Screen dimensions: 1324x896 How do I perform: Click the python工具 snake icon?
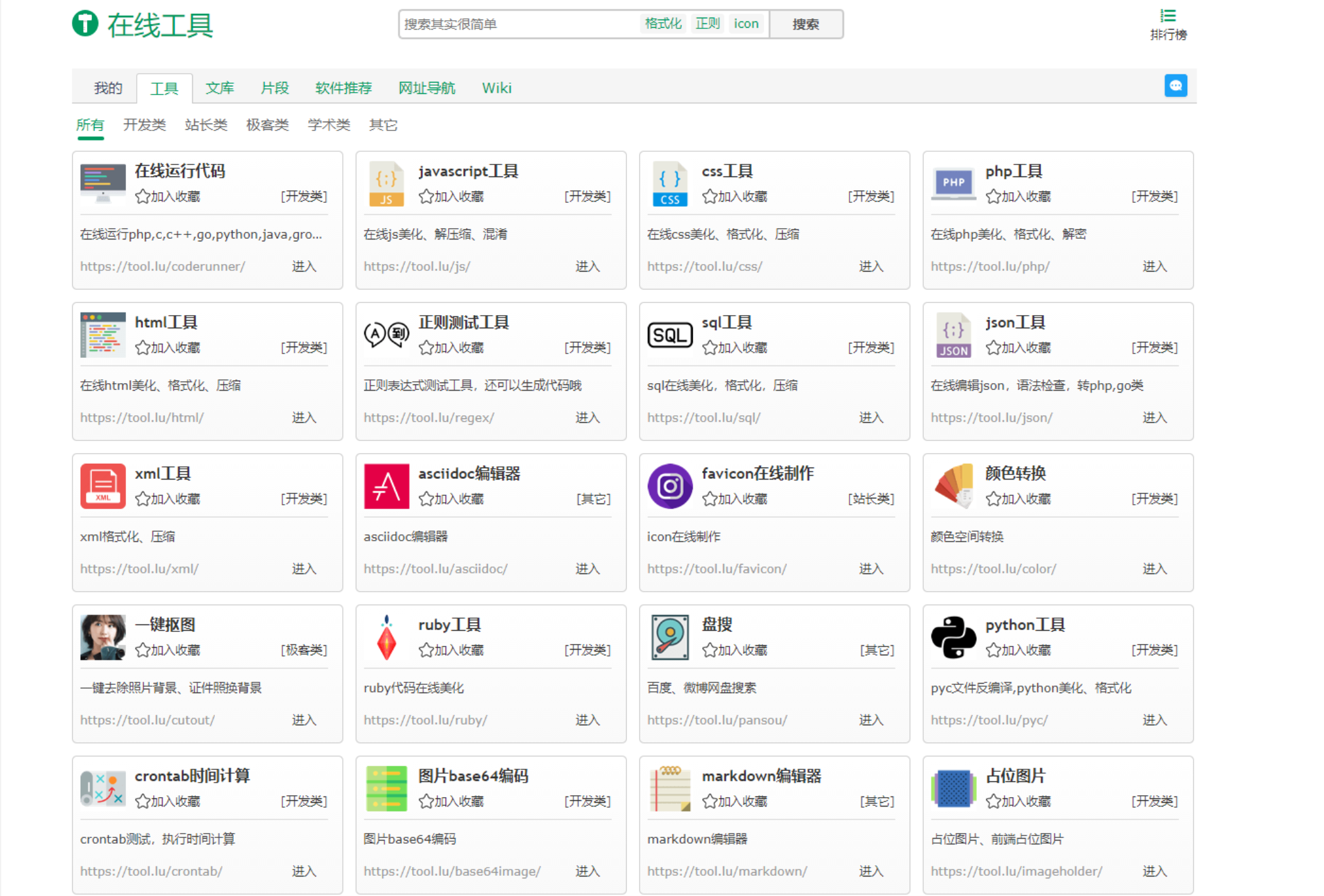(x=953, y=637)
